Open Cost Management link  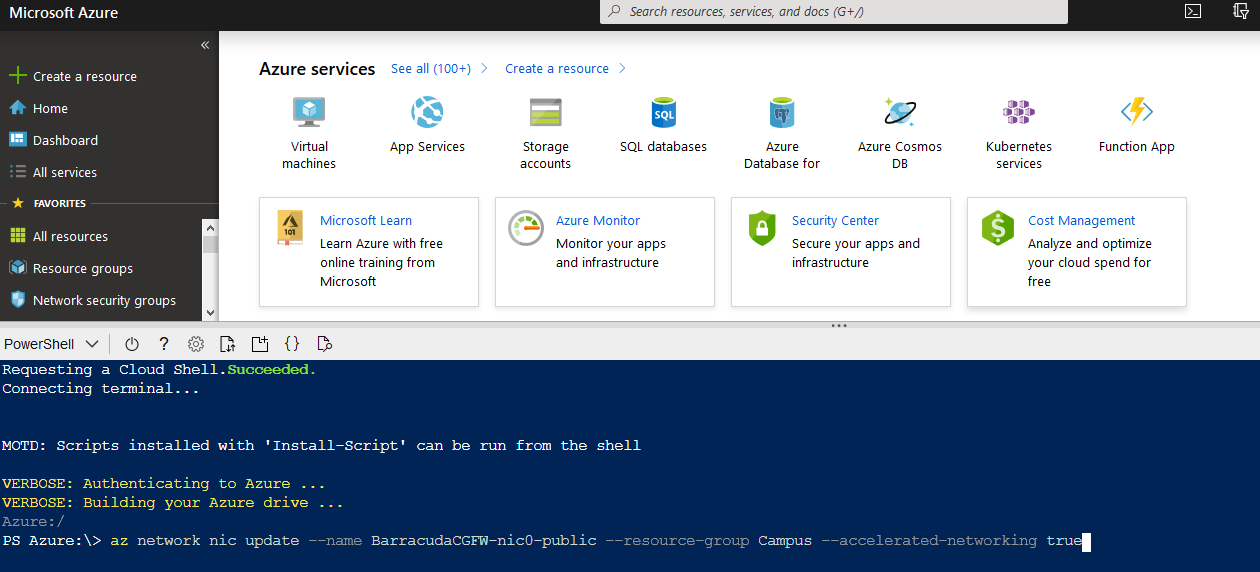click(1082, 220)
